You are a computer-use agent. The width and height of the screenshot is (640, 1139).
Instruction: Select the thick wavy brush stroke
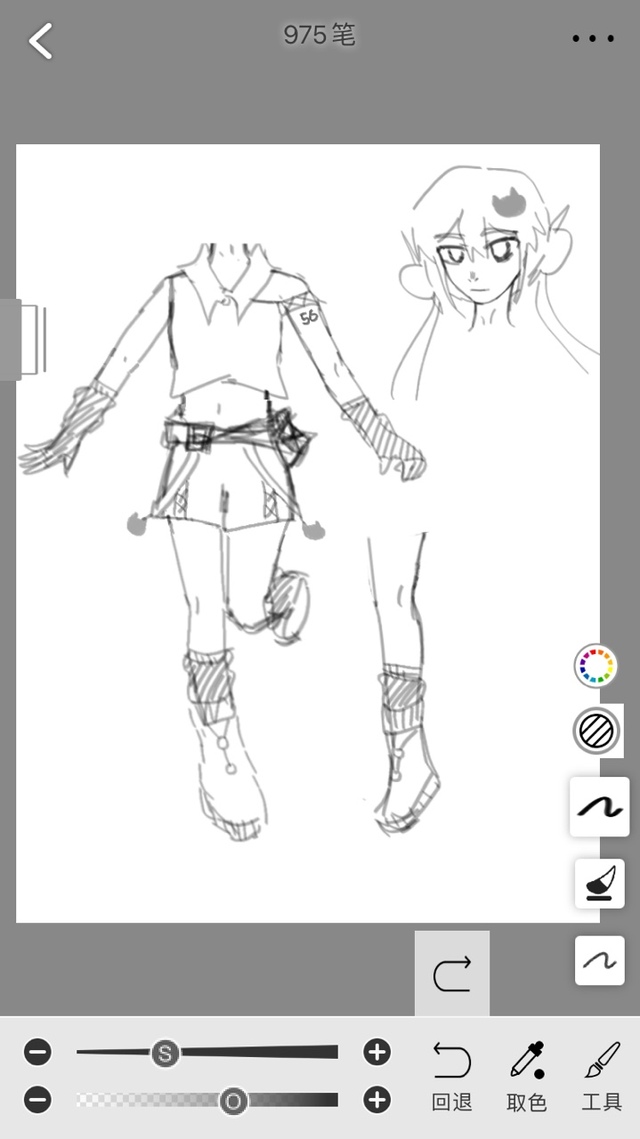click(x=600, y=806)
